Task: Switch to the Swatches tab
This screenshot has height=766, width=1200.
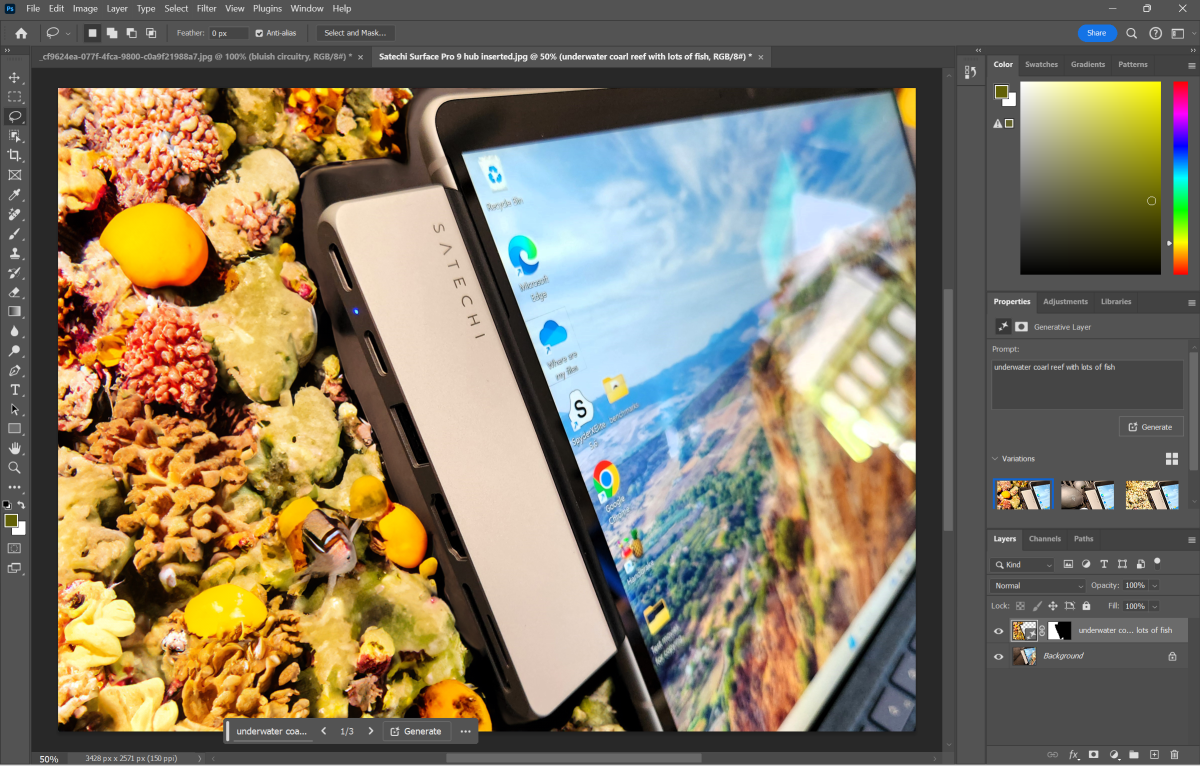Action: click(x=1041, y=64)
